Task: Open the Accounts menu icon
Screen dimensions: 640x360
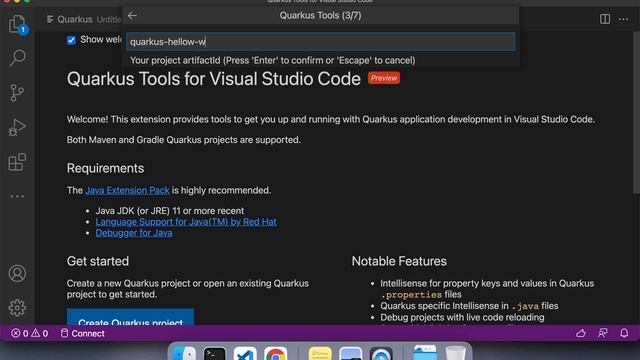Action: [x=17, y=273]
